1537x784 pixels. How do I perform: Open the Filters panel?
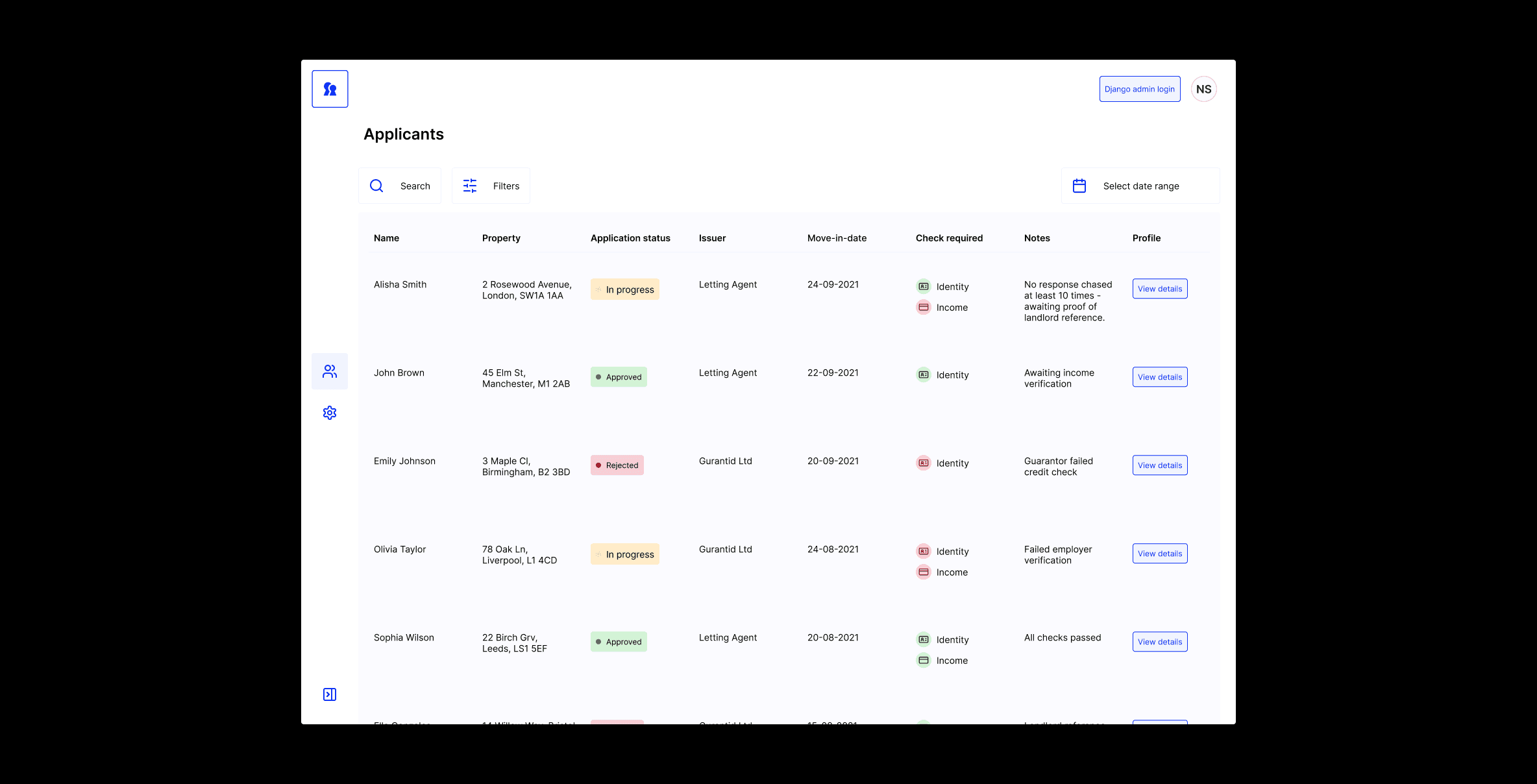pos(506,186)
